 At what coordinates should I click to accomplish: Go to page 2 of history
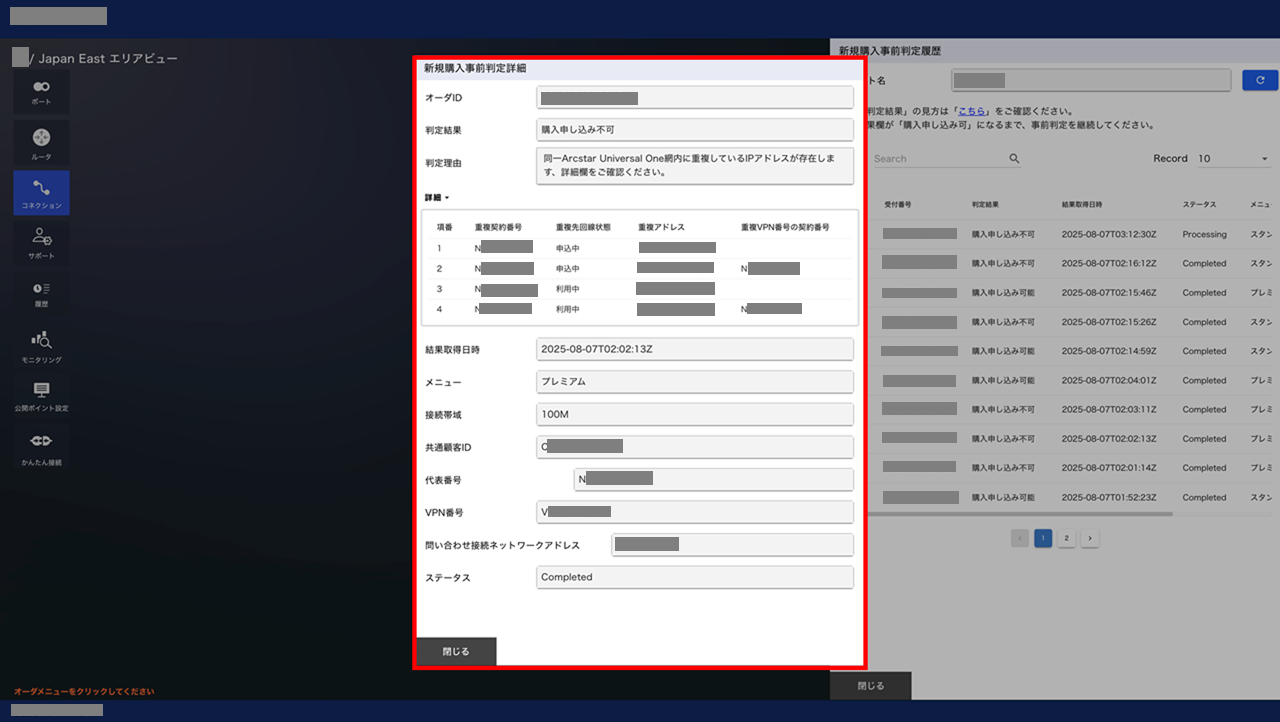pos(1066,538)
